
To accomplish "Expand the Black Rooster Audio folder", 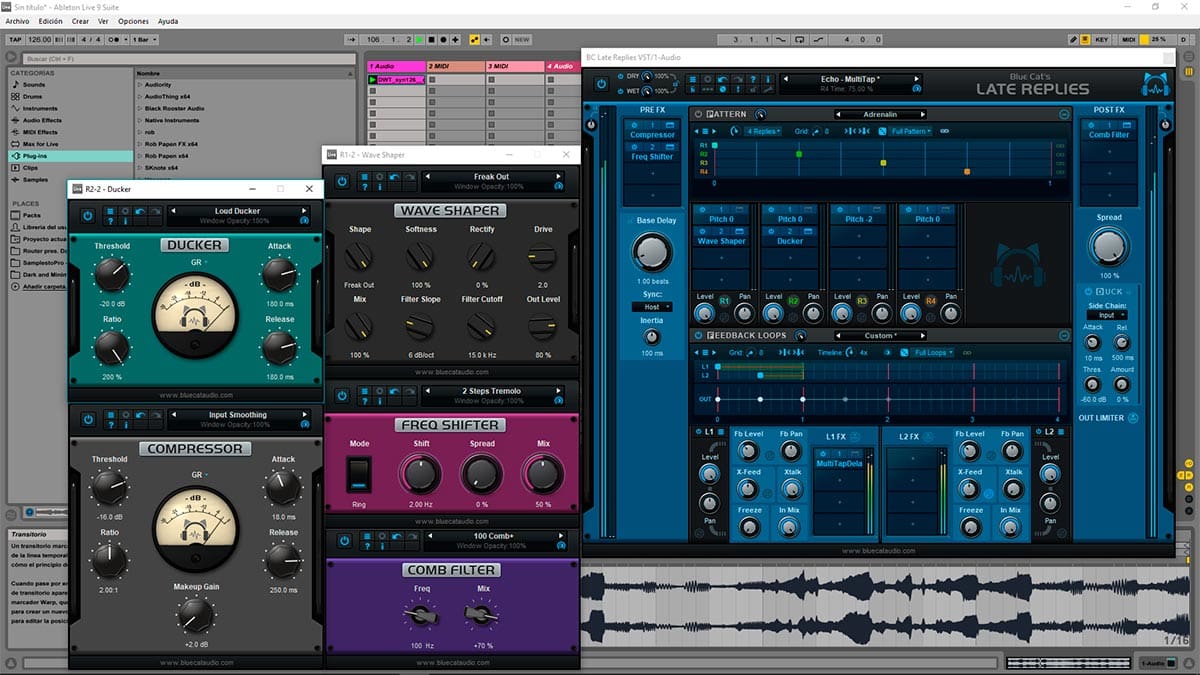I will click(x=138, y=108).
